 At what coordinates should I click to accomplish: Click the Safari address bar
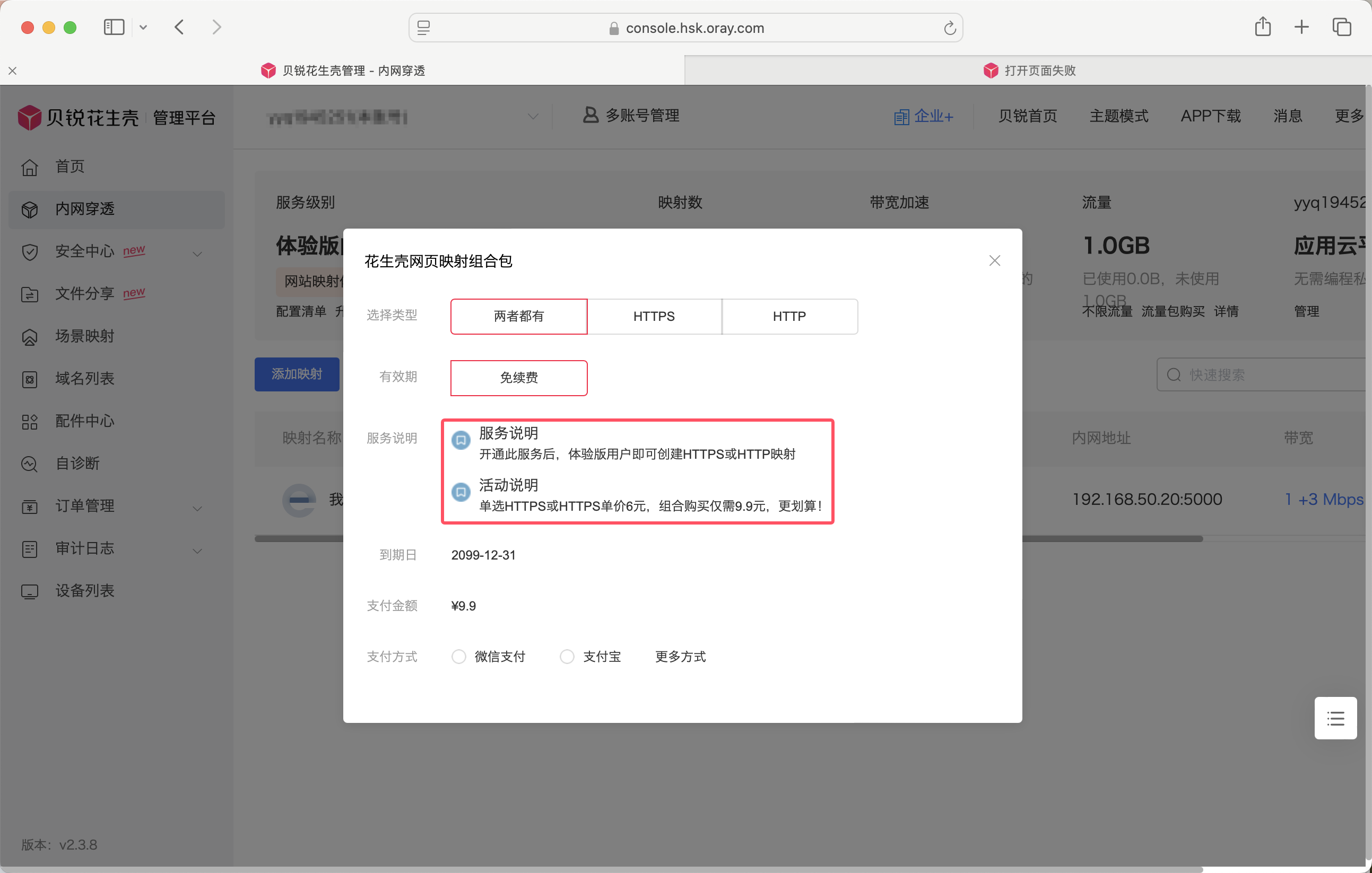(x=685, y=28)
